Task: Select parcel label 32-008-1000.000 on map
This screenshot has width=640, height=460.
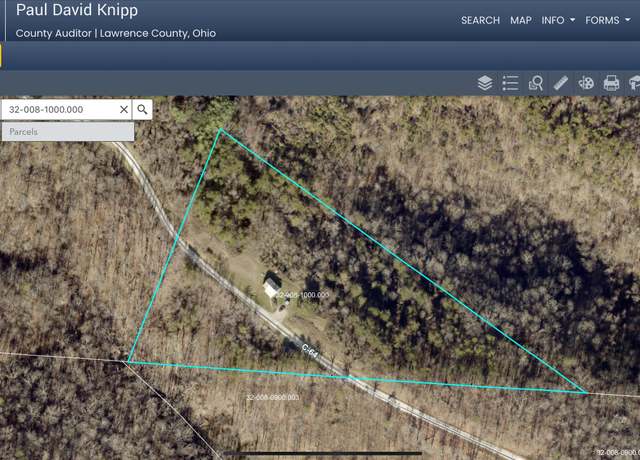Action: [302, 295]
